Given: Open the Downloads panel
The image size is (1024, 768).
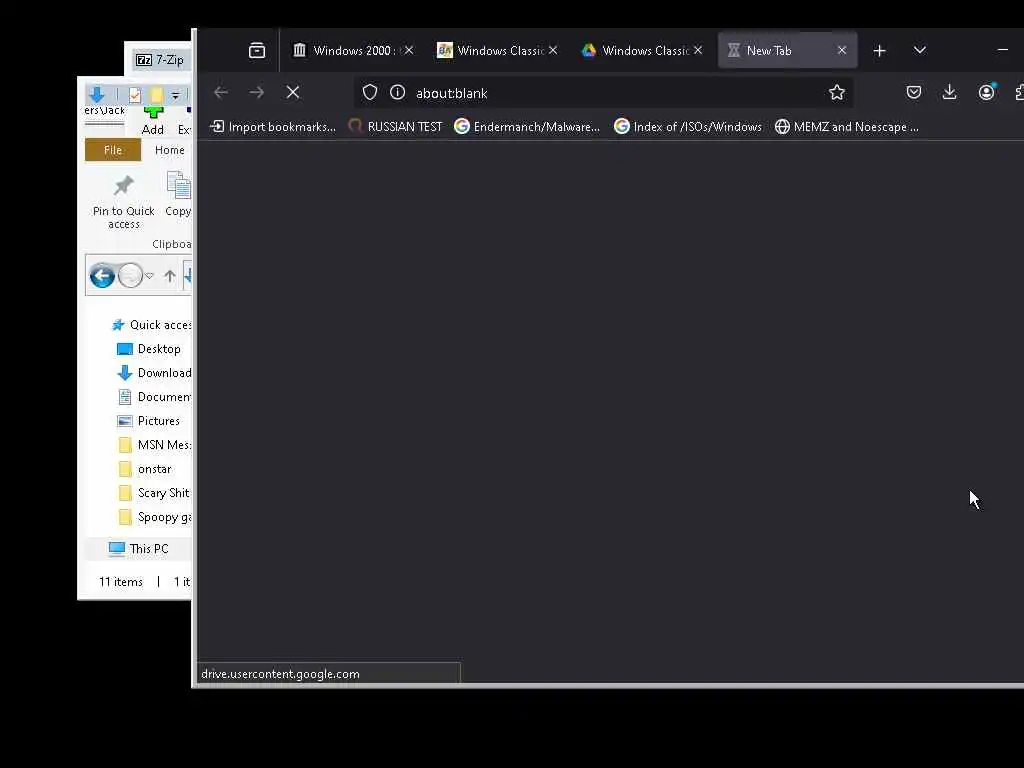Looking at the screenshot, I should (950, 93).
